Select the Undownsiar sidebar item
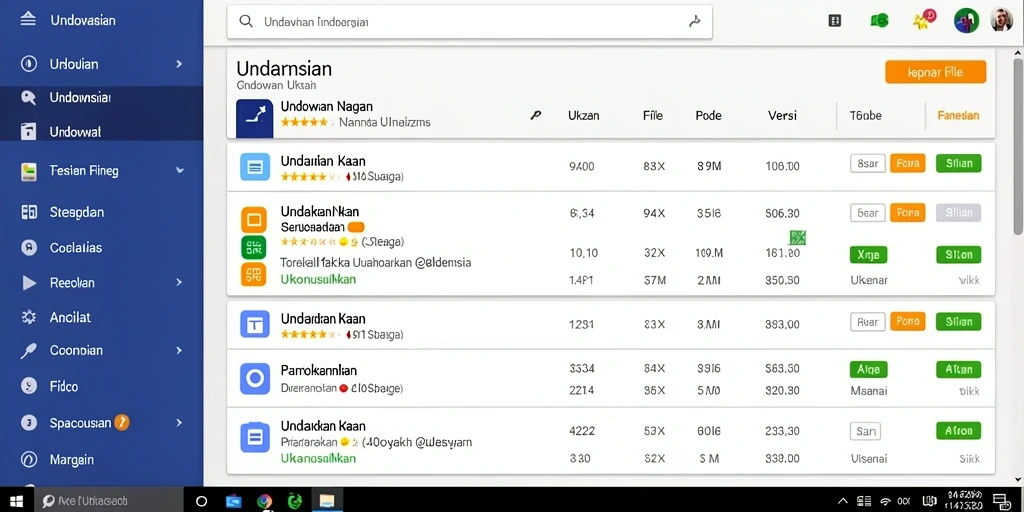The height and width of the screenshot is (512, 1024). point(101,98)
